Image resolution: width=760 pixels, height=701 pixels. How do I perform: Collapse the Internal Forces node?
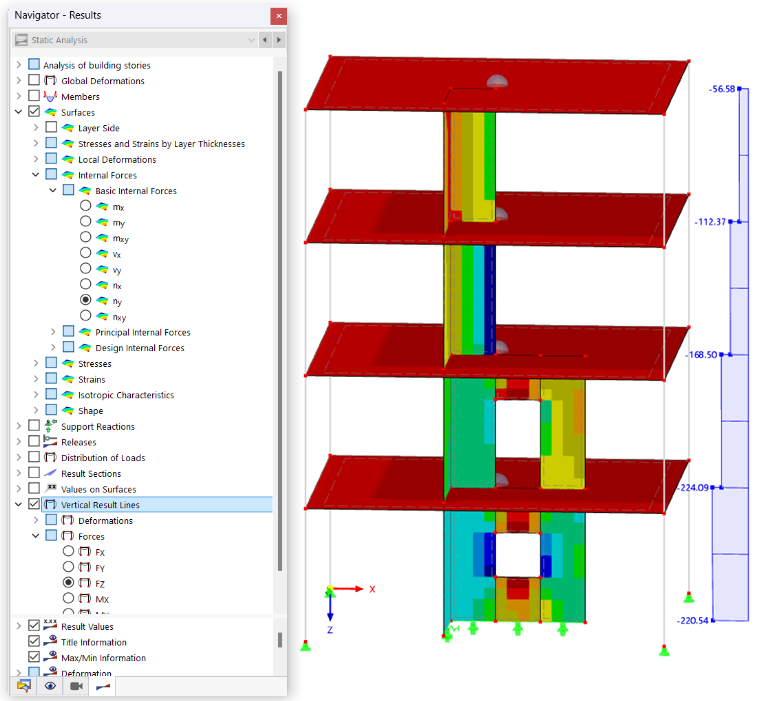(x=36, y=175)
